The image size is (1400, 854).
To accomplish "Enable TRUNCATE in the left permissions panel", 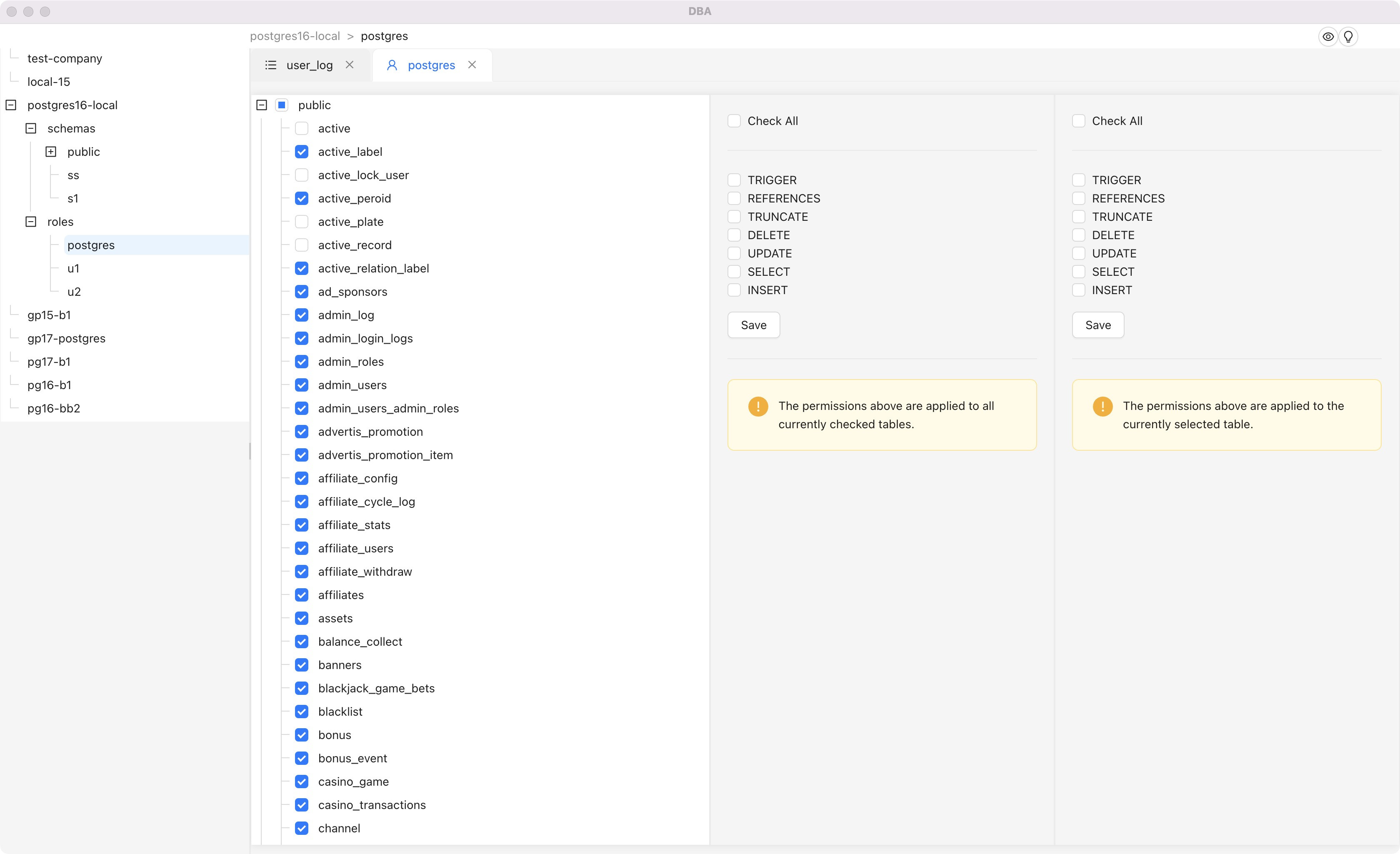I will click(734, 217).
